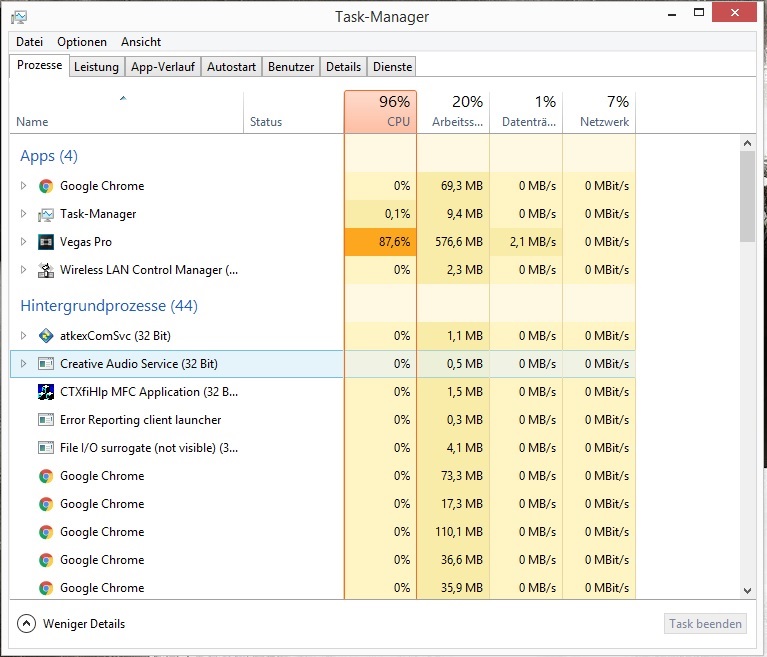Click Chrome icon in the 110,1 MB row
The image size is (767, 657).
click(x=46, y=532)
